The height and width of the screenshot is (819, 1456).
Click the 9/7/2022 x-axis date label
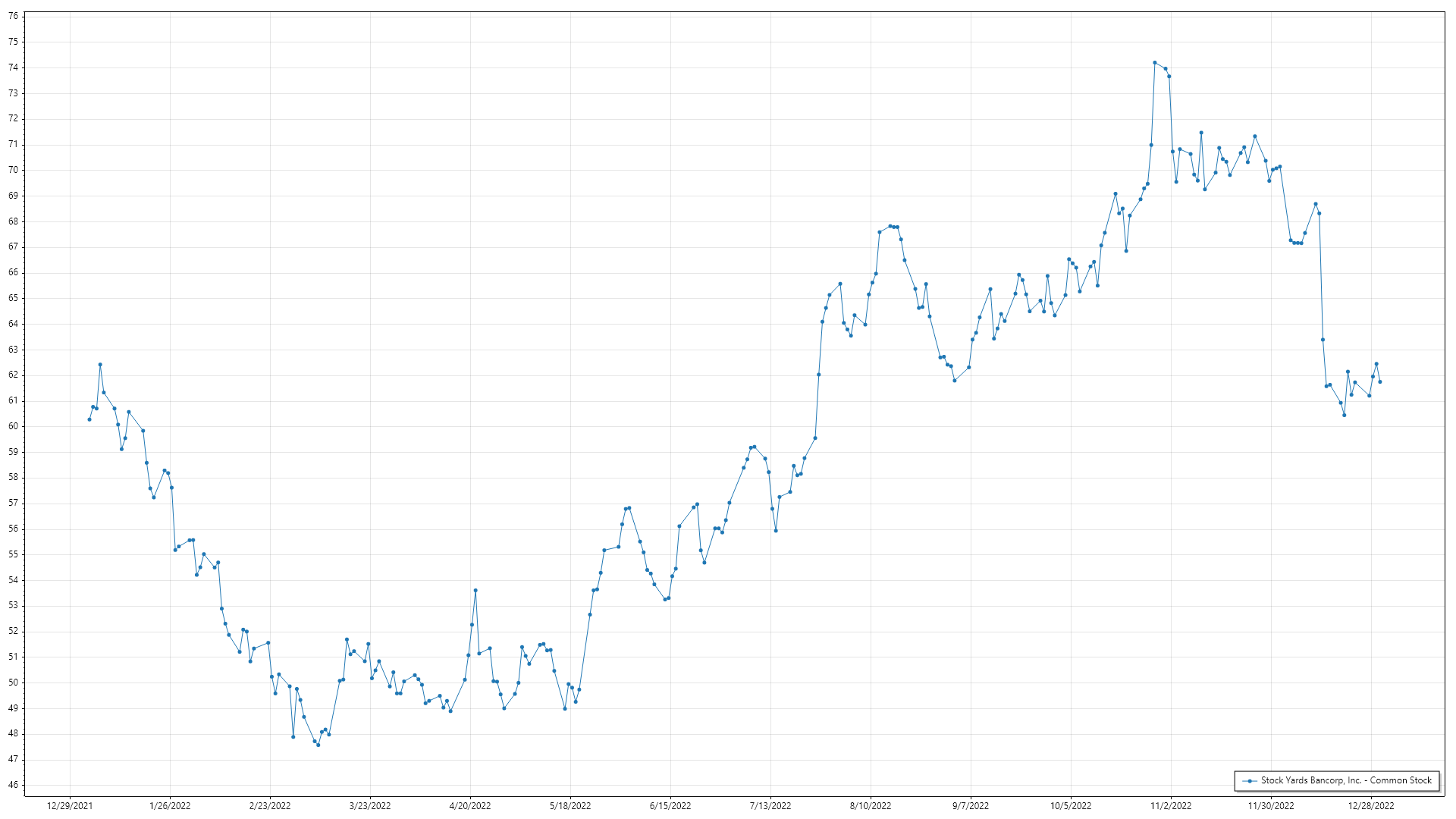pyautogui.click(x=971, y=805)
